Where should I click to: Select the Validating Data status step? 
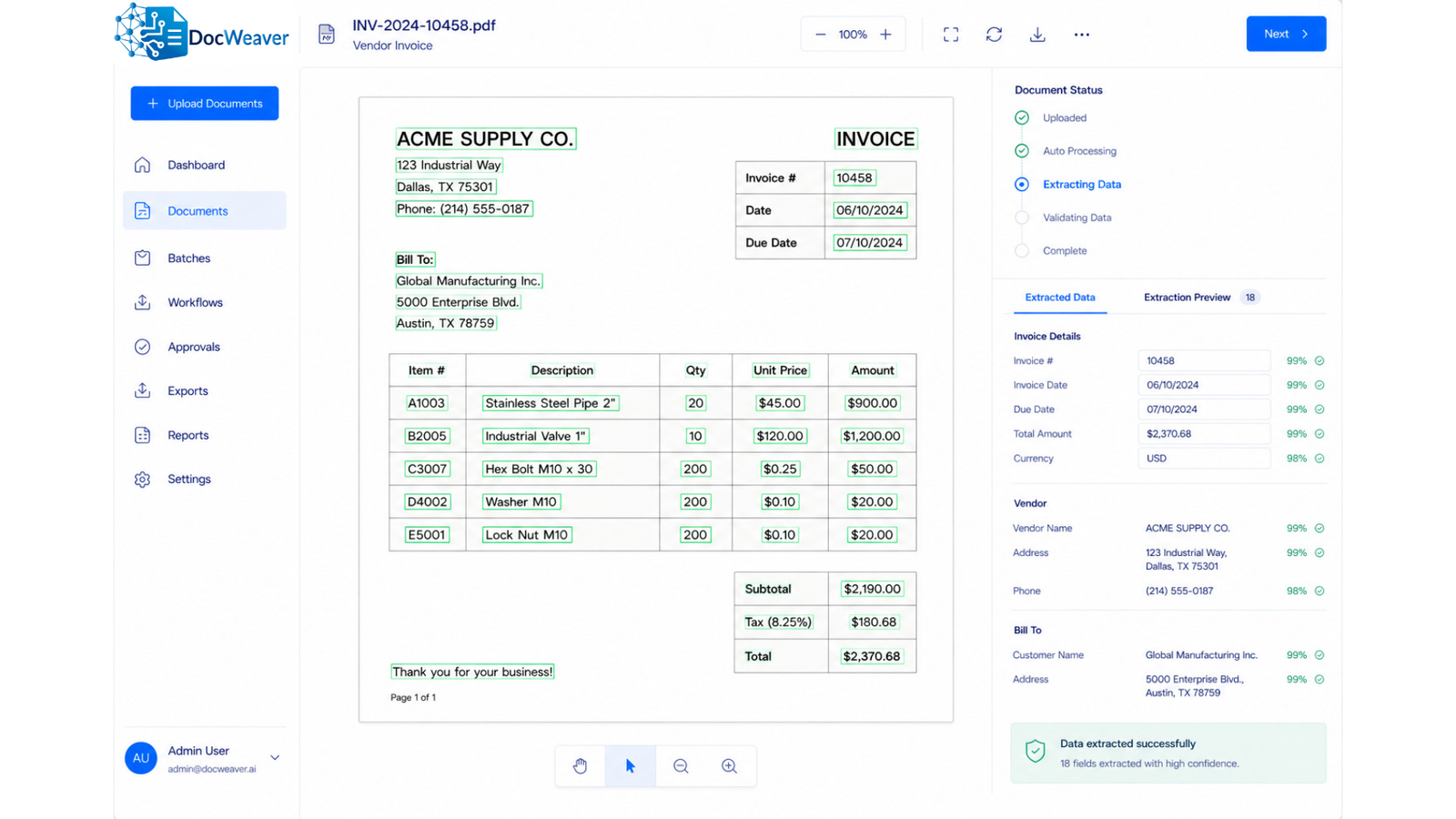pyautogui.click(x=1064, y=217)
